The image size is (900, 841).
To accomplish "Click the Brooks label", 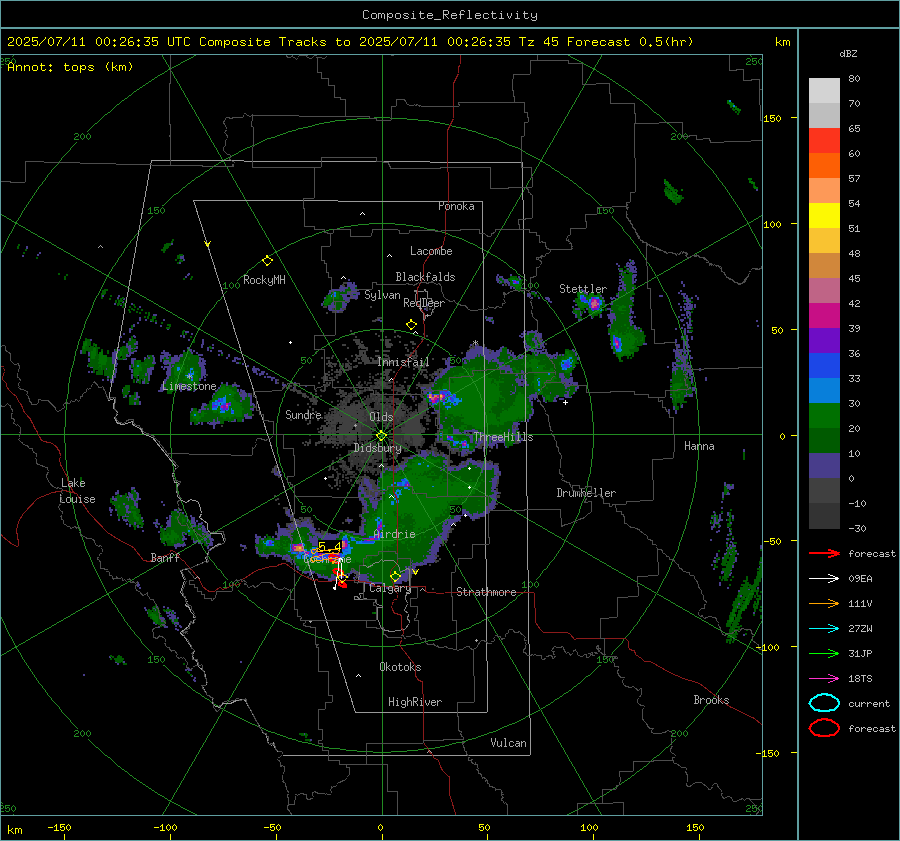I will coord(711,700).
